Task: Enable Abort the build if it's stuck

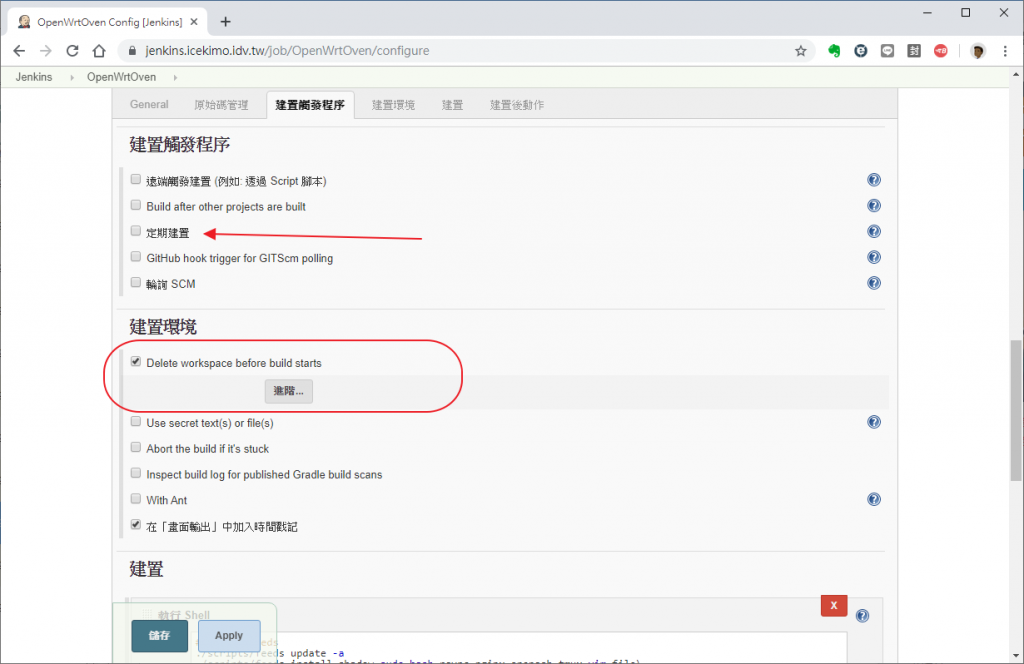Action: point(136,447)
